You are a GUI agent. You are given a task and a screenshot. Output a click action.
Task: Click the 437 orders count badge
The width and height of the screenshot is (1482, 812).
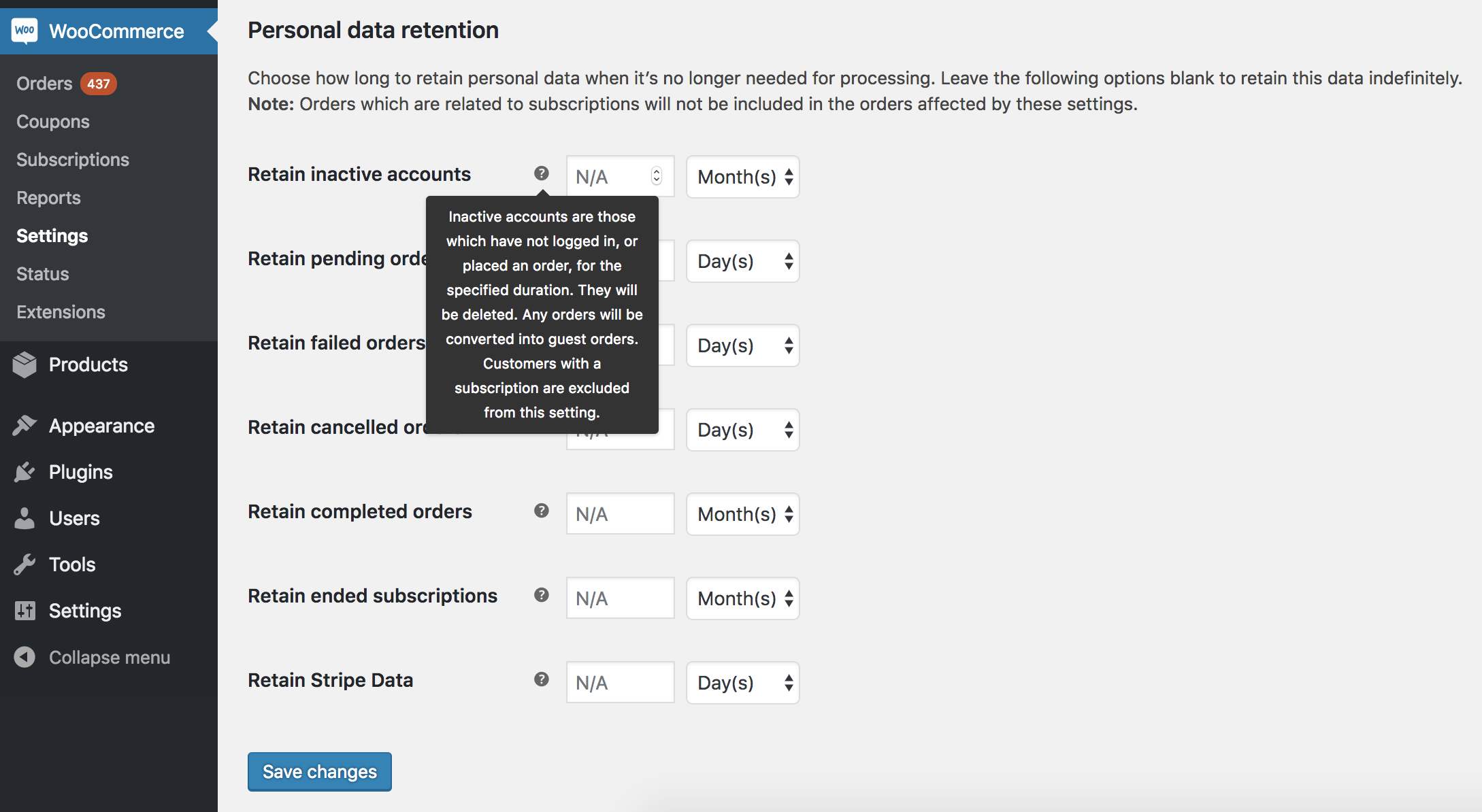click(x=99, y=84)
